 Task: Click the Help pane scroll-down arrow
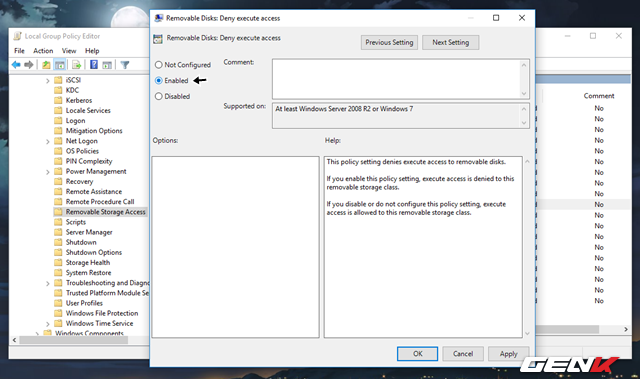[527, 333]
